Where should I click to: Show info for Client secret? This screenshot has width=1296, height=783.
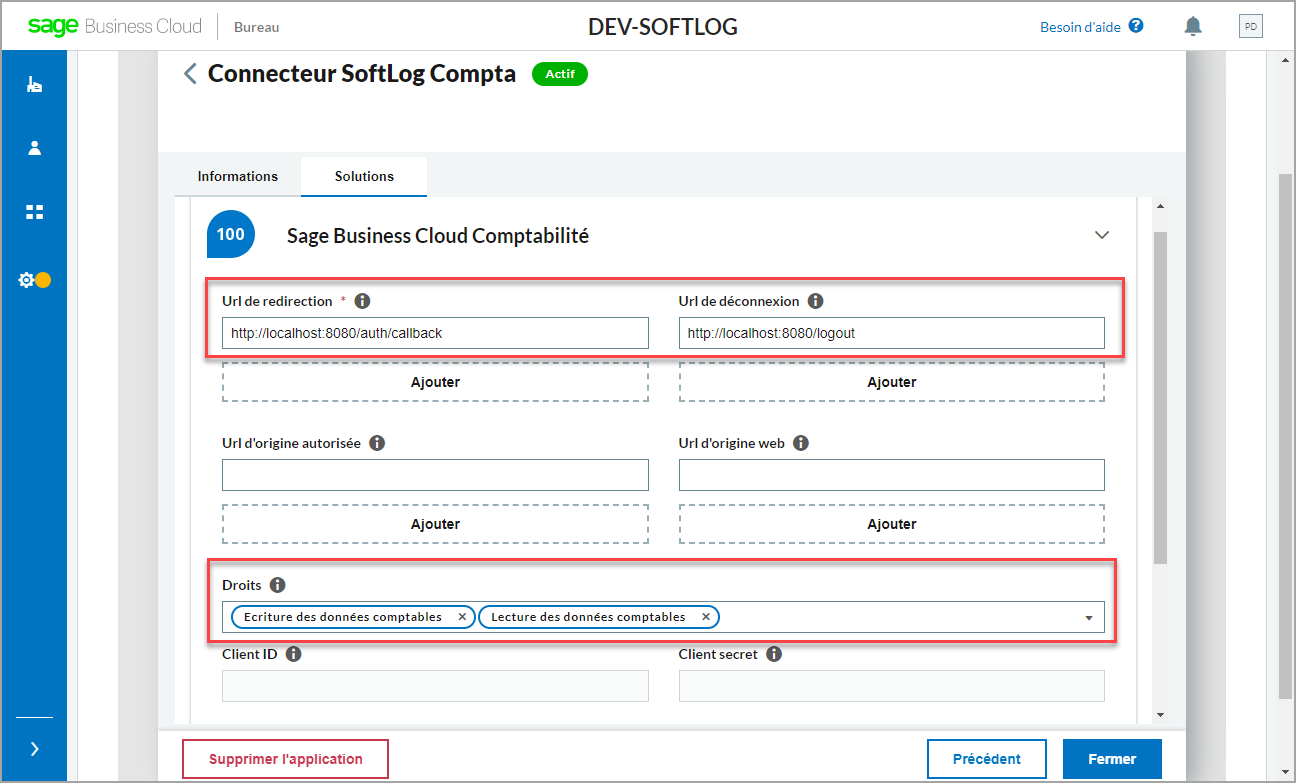[x=774, y=654]
